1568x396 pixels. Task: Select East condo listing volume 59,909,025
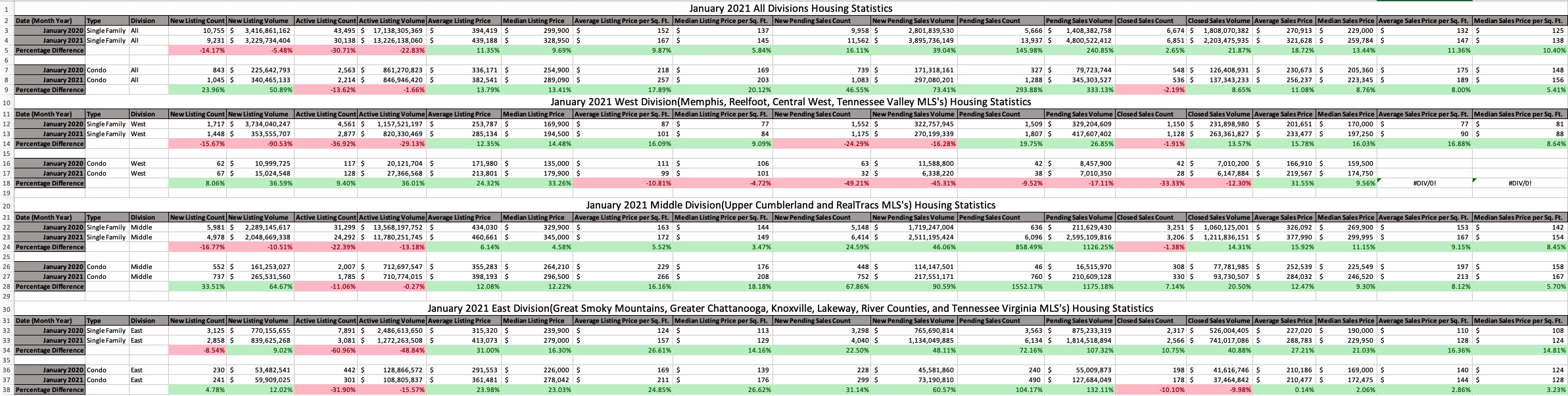[260, 380]
